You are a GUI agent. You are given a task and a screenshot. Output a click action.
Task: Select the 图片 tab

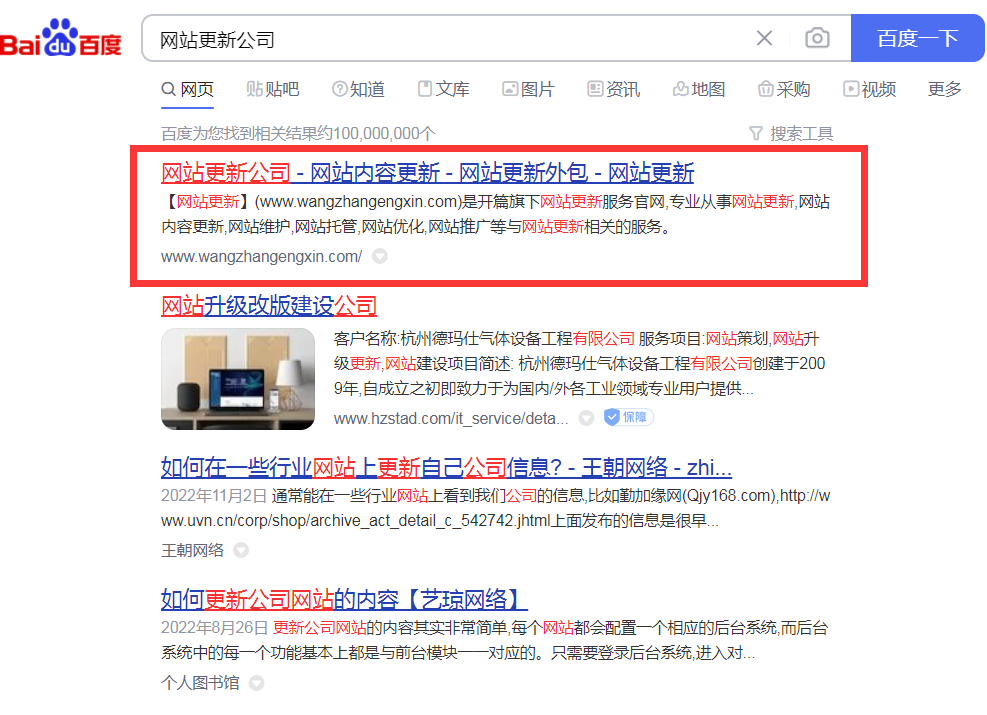point(528,89)
